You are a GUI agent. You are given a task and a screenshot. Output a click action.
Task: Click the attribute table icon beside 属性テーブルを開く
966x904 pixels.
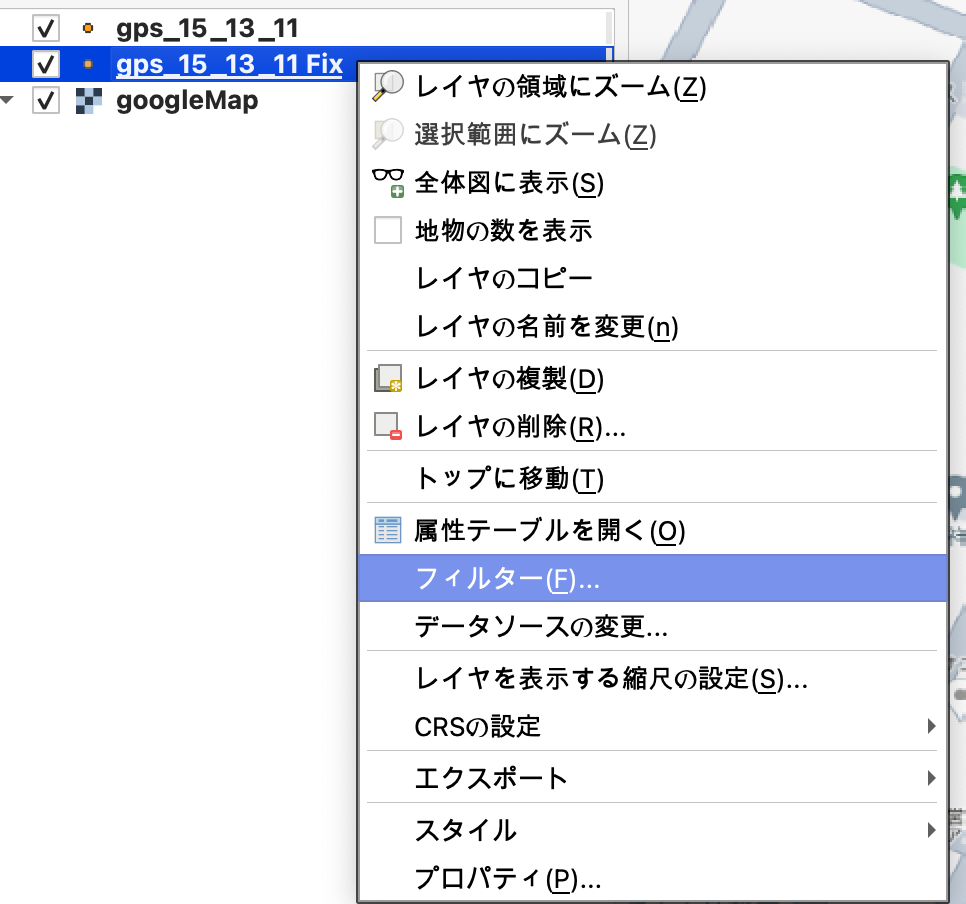388,530
